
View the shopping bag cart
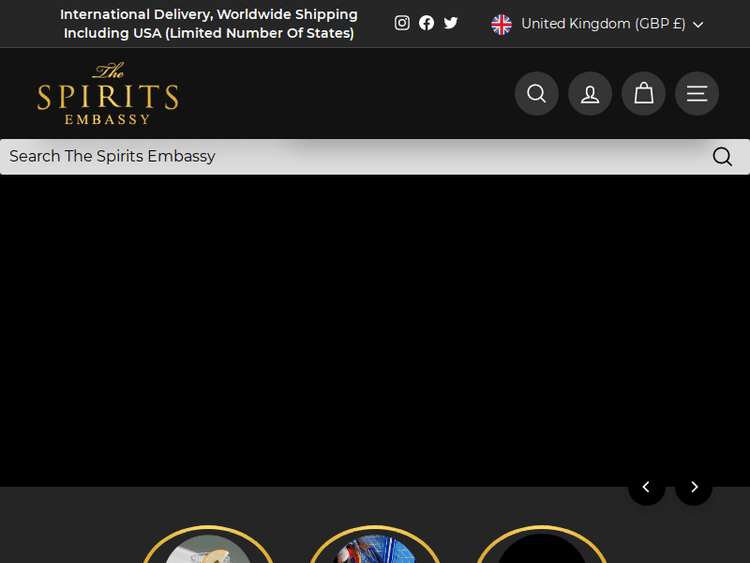(x=643, y=94)
